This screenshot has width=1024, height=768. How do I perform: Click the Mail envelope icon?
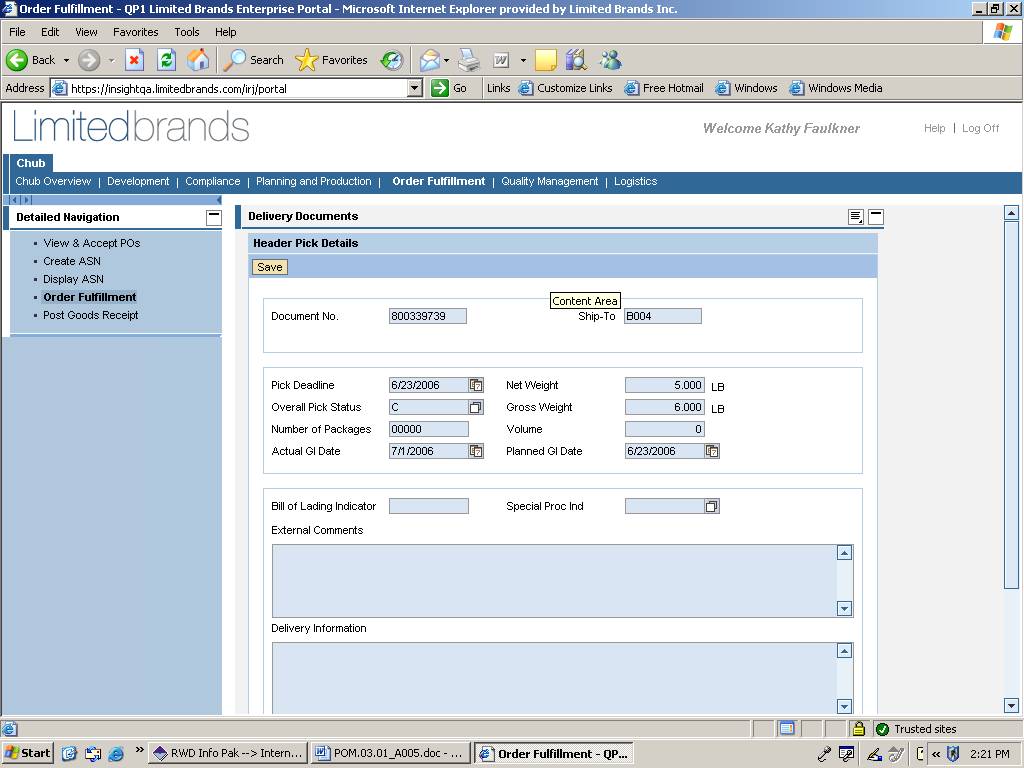tap(430, 60)
